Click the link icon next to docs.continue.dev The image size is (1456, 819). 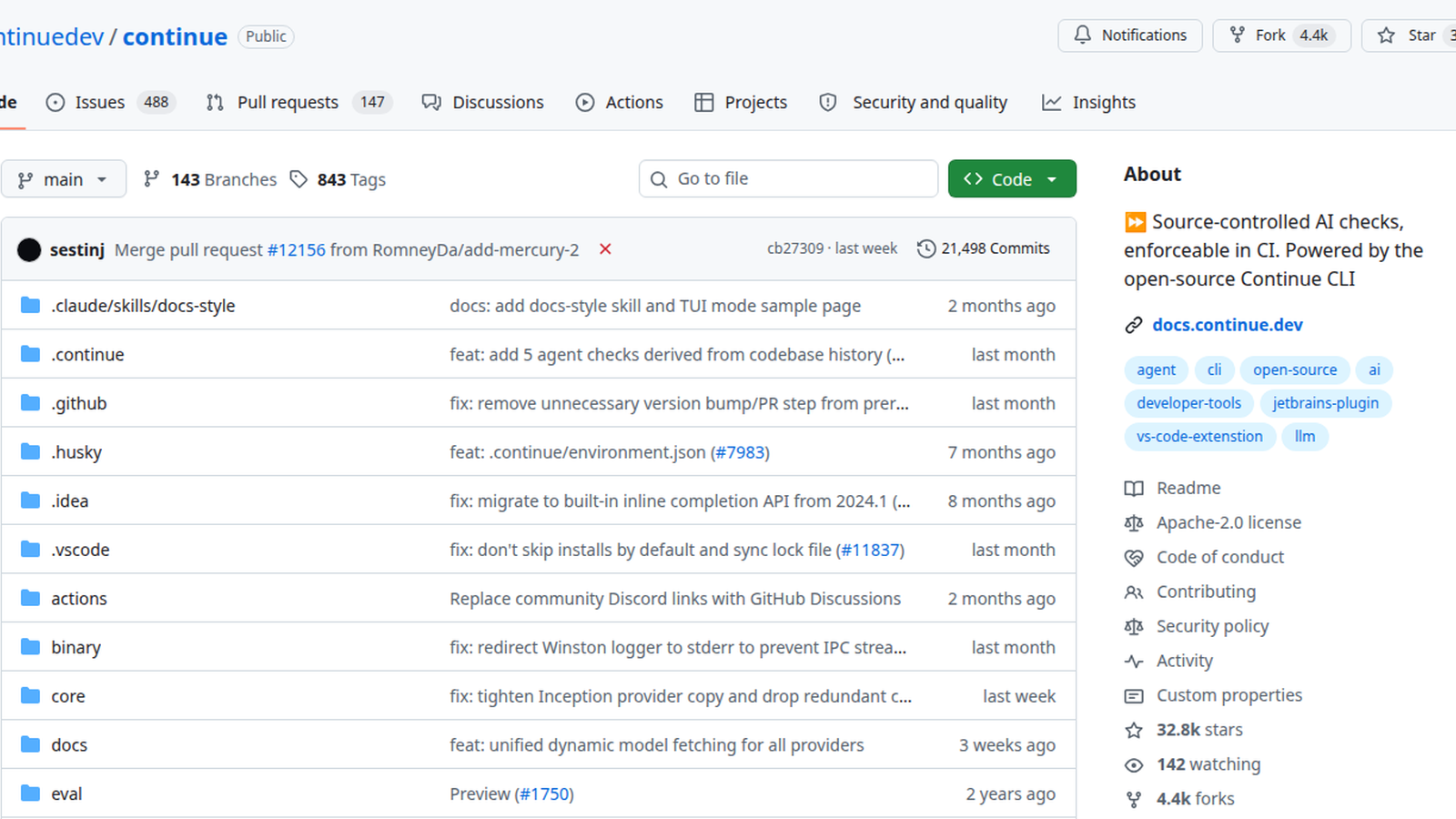click(x=1134, y=325)
